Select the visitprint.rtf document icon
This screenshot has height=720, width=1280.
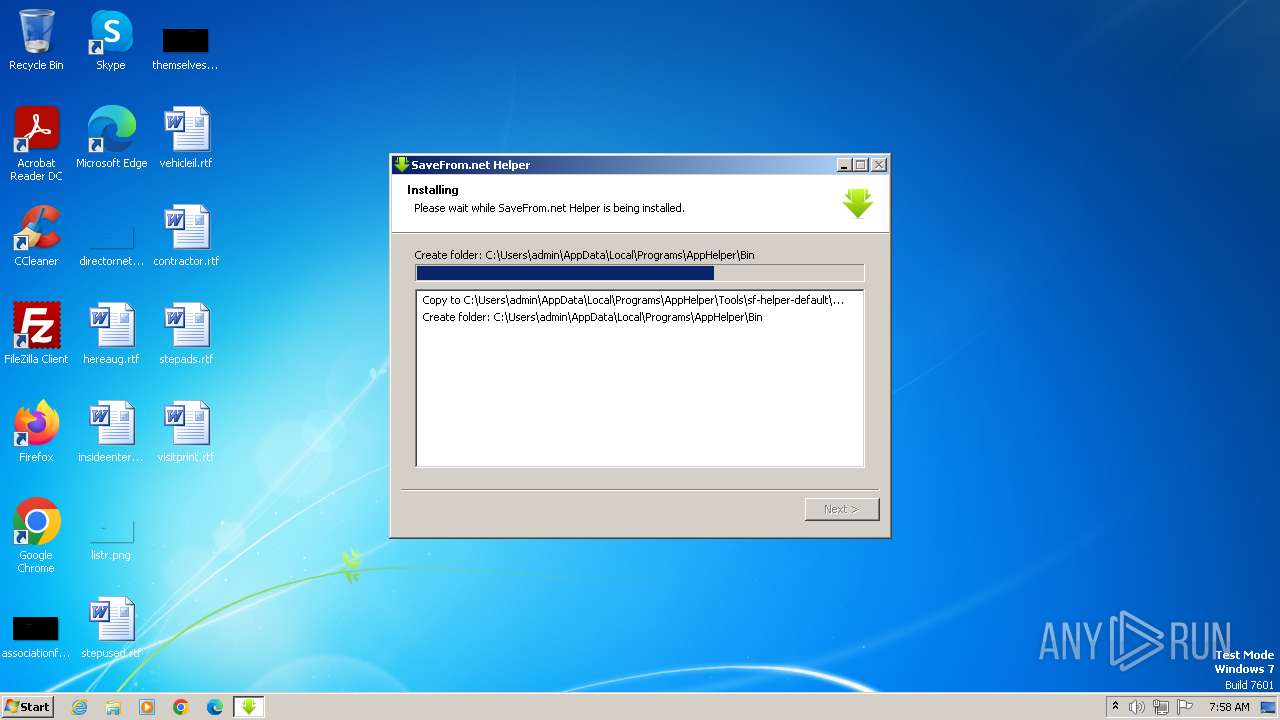(186, 431)
